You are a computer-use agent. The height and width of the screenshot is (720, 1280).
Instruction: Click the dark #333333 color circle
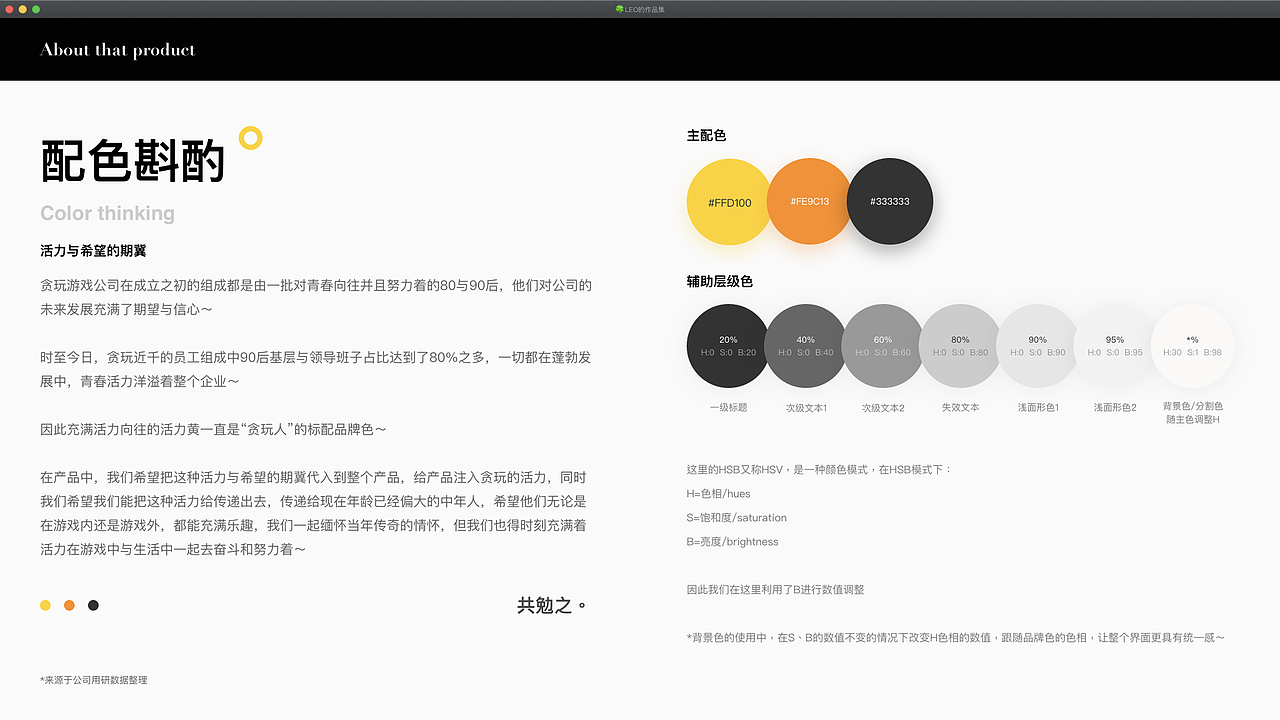pyautogui.click(x=890, y=201)
